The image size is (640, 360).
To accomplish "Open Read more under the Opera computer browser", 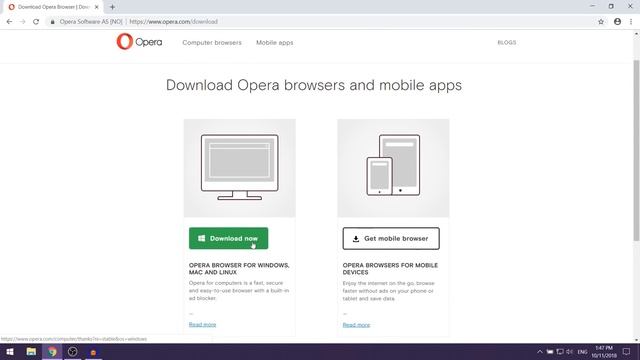I will coord(202,324).
